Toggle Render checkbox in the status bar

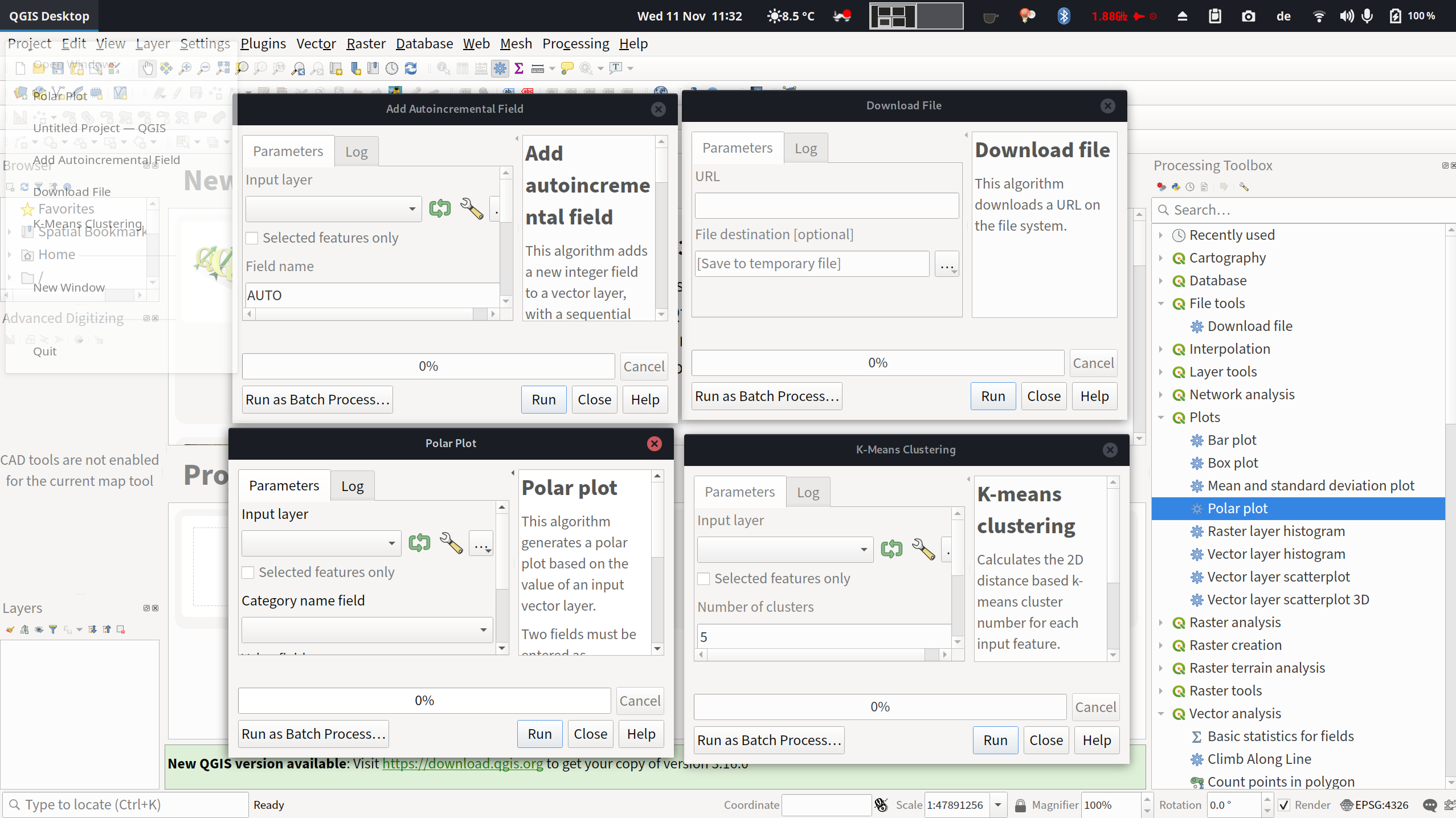[1283, 805]
